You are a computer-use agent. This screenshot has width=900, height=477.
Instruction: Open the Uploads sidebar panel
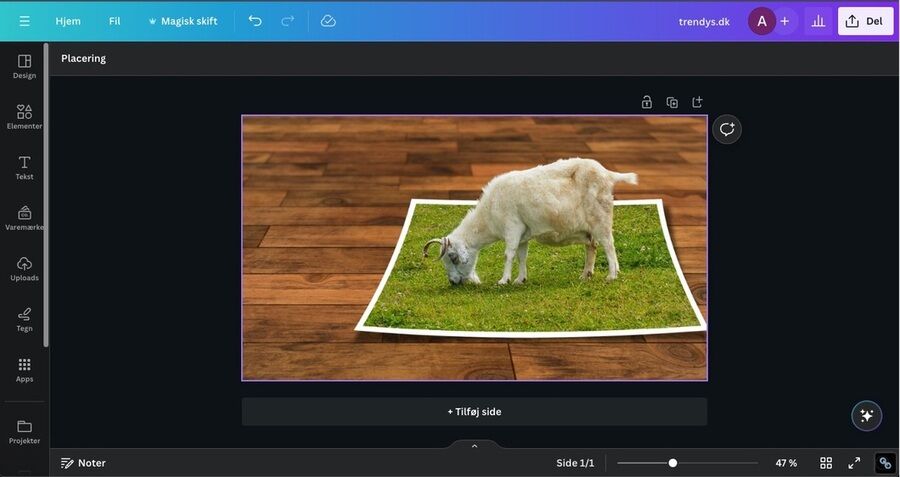[24, 269]
